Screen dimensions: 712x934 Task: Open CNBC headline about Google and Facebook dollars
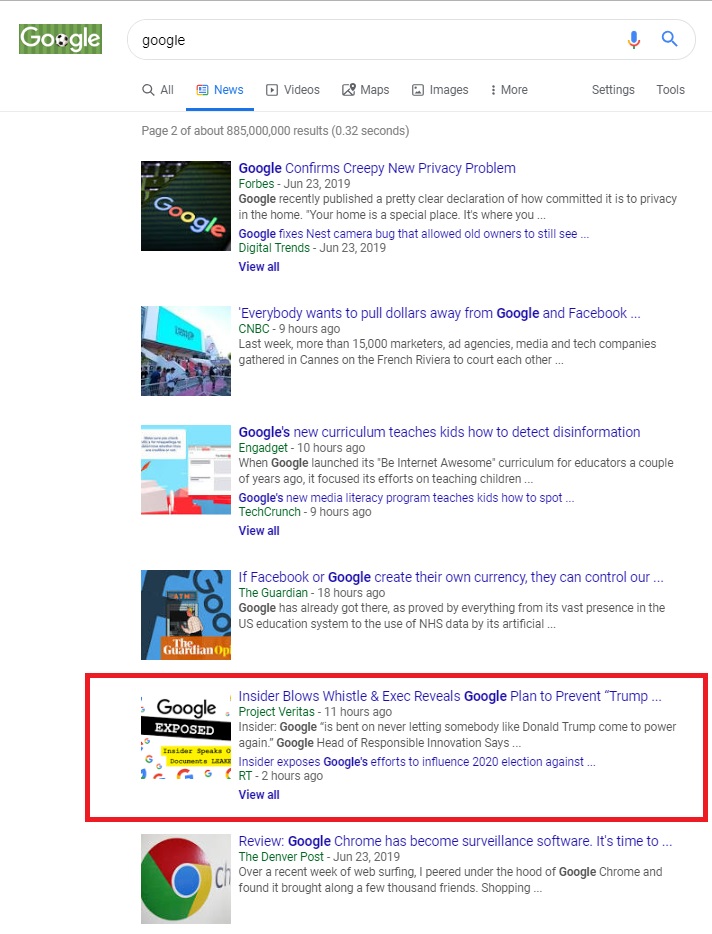439,313
